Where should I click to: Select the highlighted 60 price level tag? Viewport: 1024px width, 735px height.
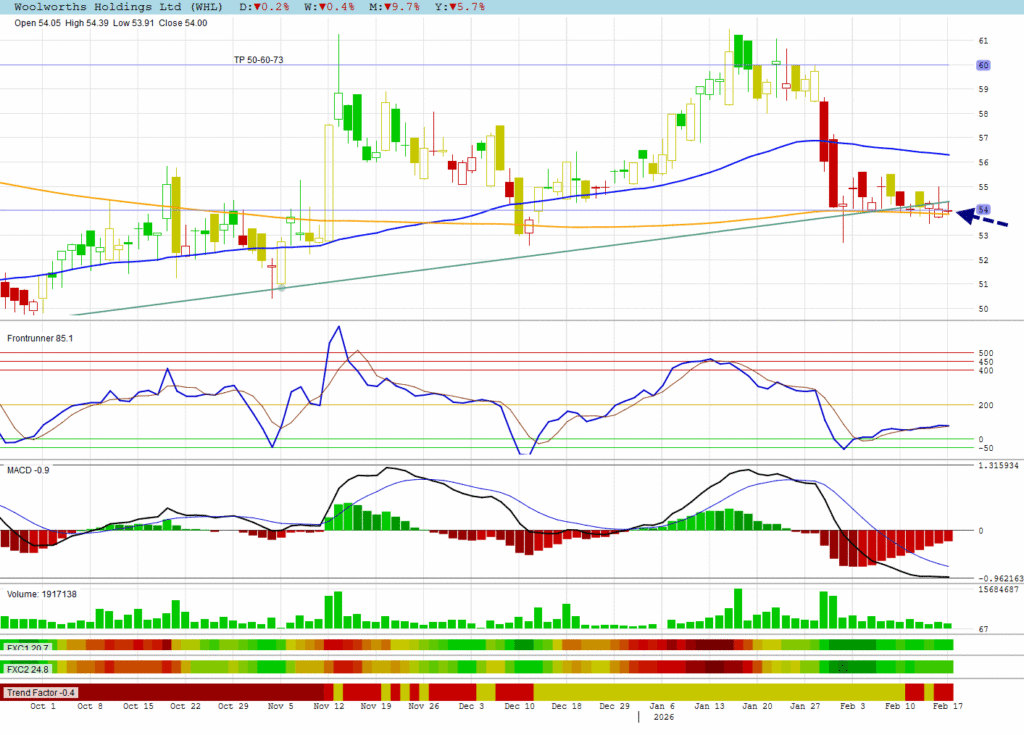click(983, 65)
